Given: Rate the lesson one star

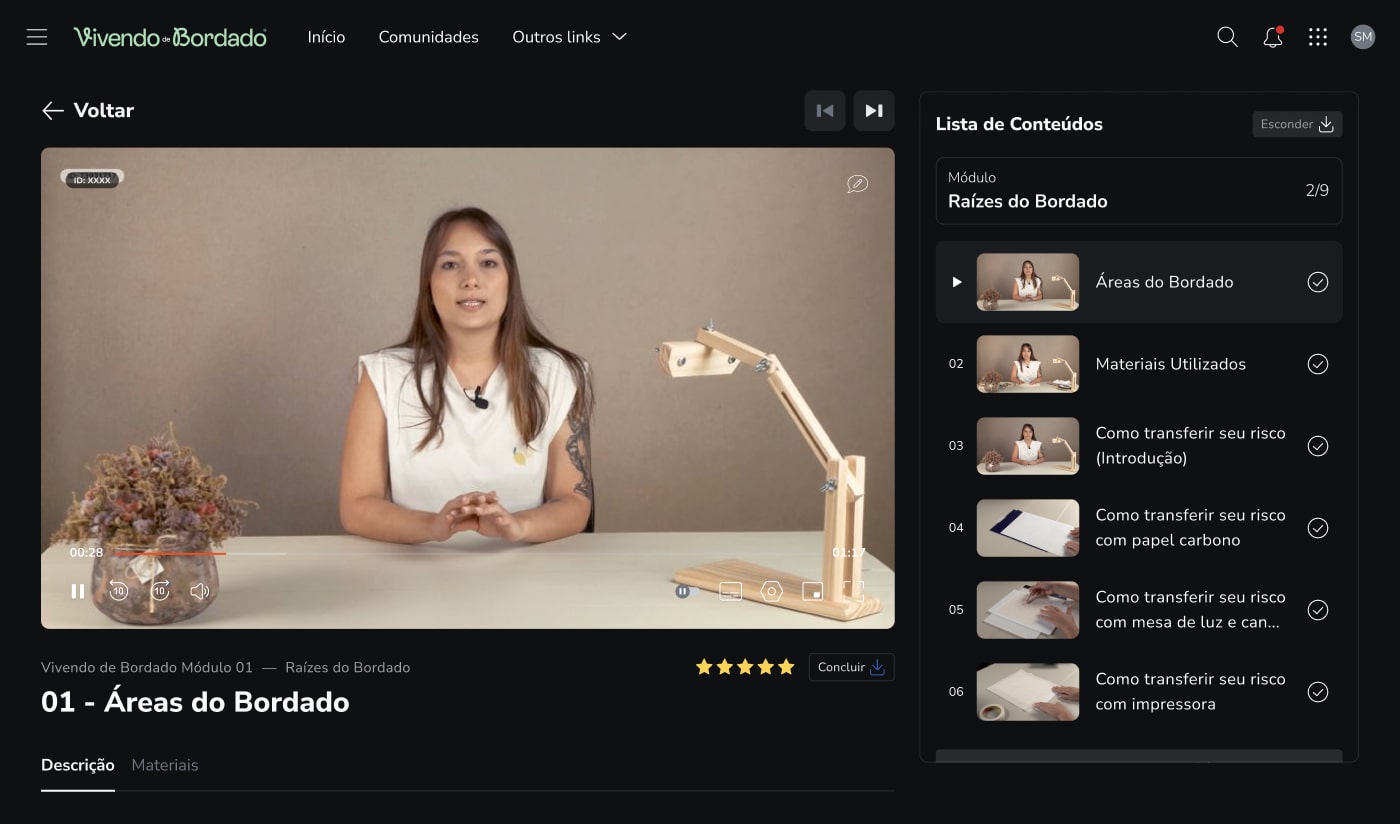Looking at the screenshot, I should 704,667.
